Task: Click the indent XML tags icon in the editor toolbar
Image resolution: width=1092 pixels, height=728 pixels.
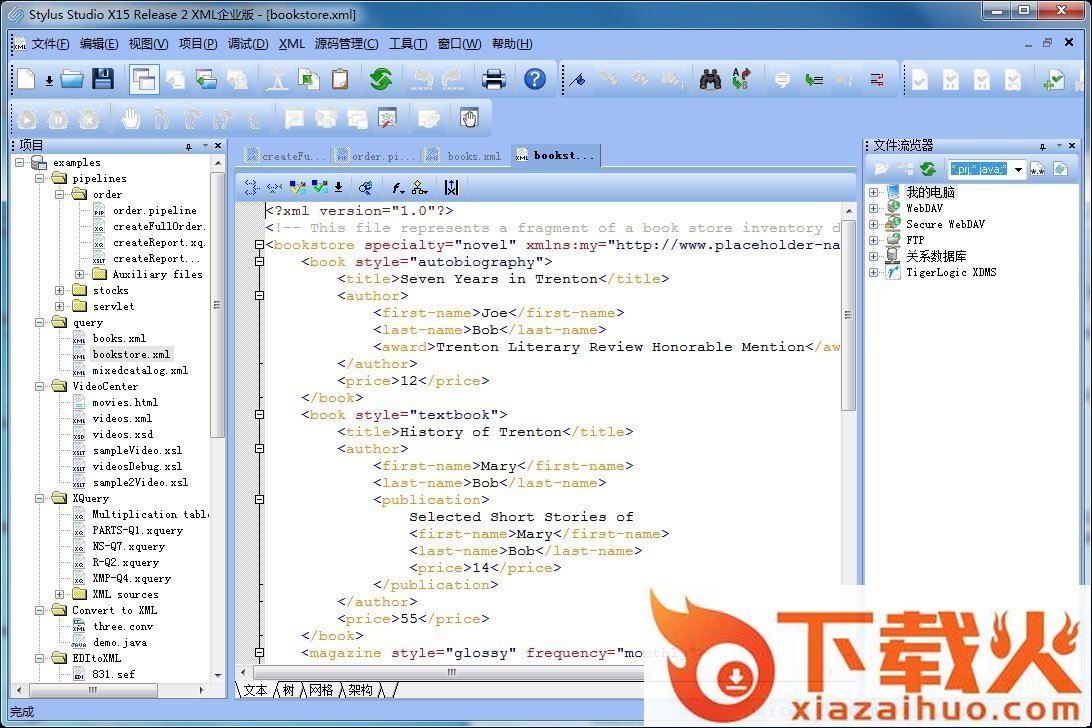Action: 251,187
